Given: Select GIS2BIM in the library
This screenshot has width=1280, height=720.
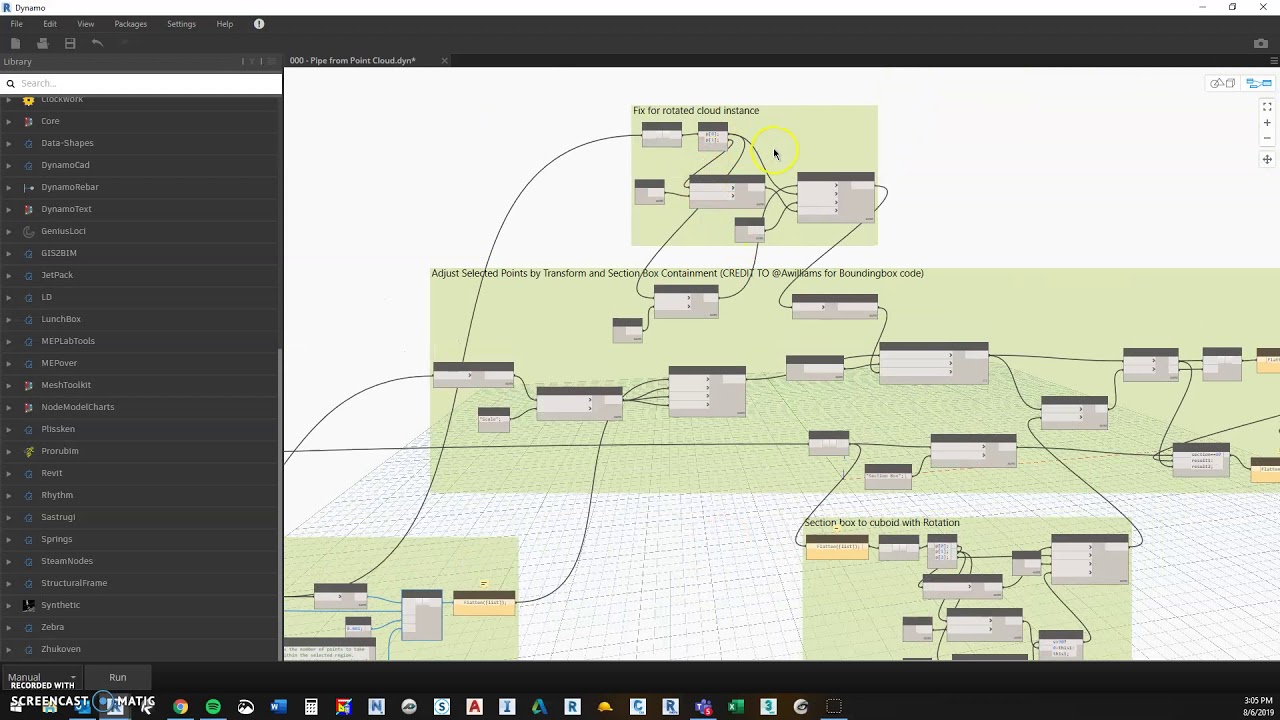Looking at the screenshot, I should pyautogui.click(x=58, y=253).
